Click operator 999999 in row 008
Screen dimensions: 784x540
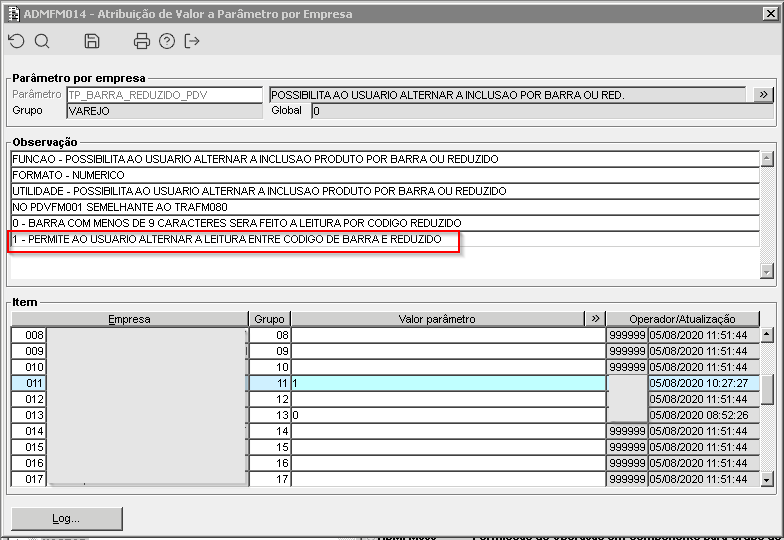[x=627, y=335]
